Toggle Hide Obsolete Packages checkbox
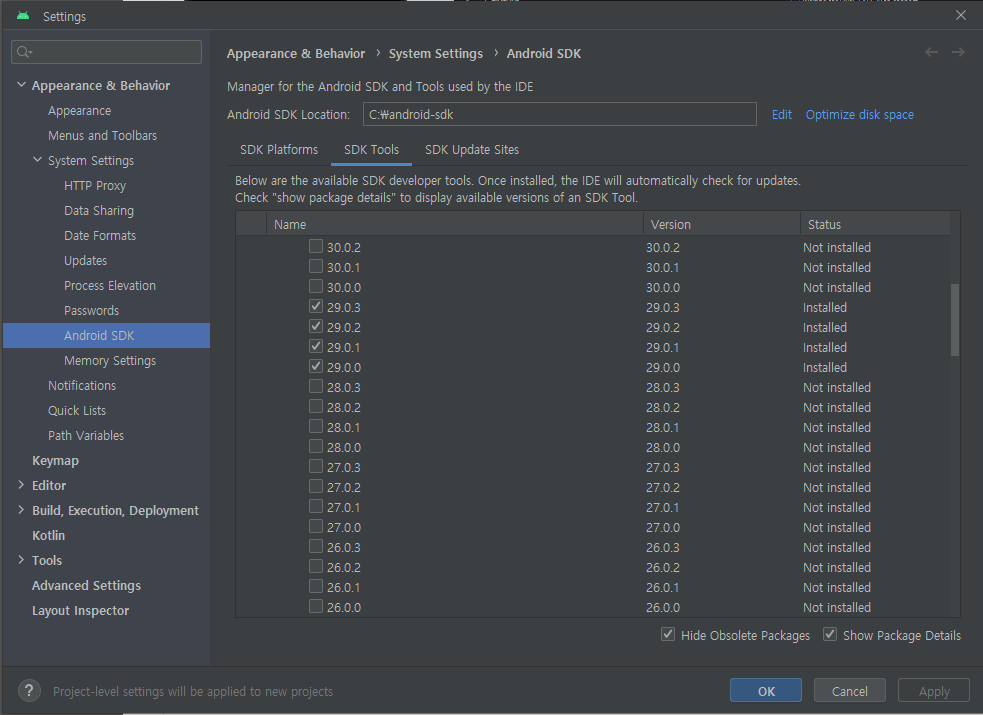The width and height of the screenshot is (983, 715). pyautogui.click(x=668, y=634)
